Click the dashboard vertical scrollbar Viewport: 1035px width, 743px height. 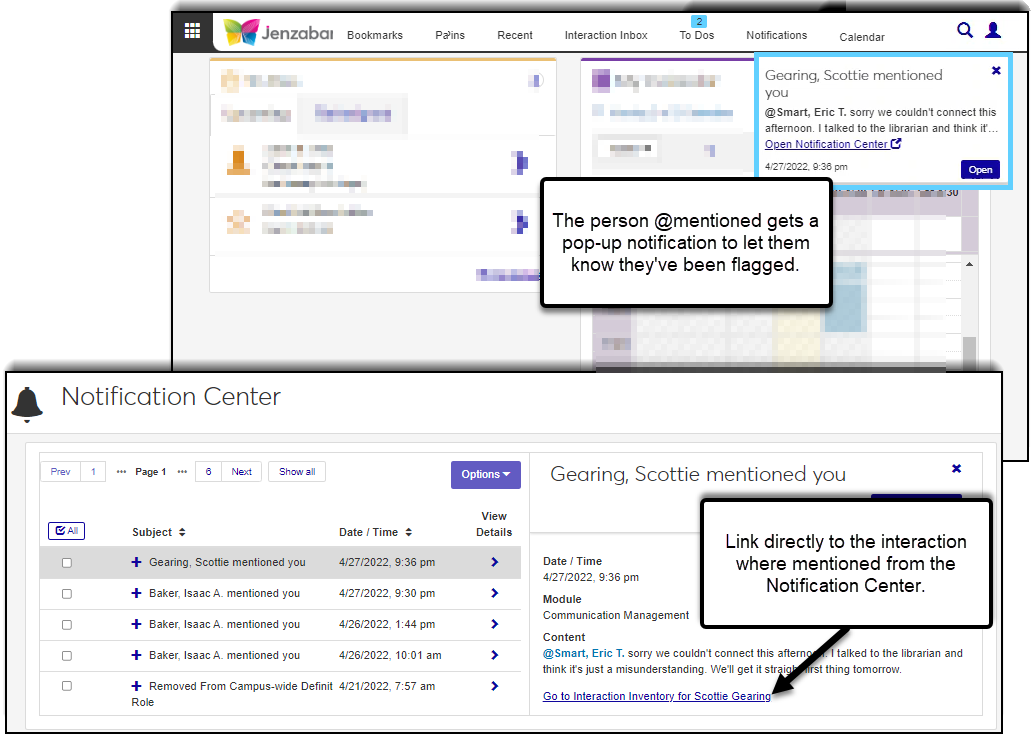(x=968, y=350)
